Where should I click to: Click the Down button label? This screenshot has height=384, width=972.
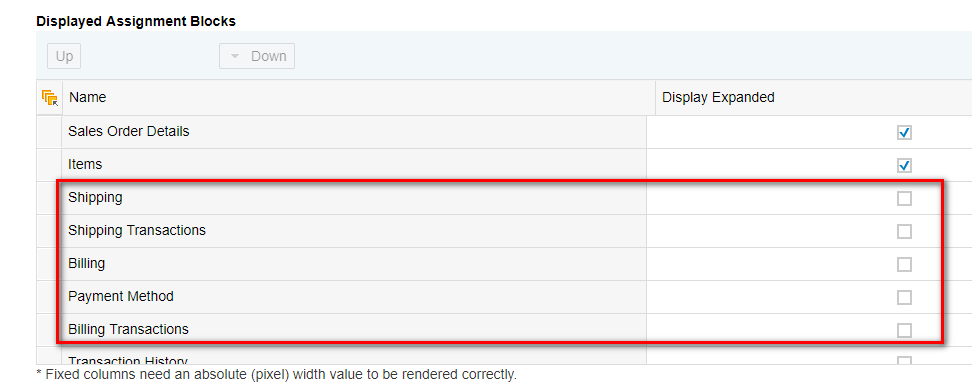pos(268,56)
